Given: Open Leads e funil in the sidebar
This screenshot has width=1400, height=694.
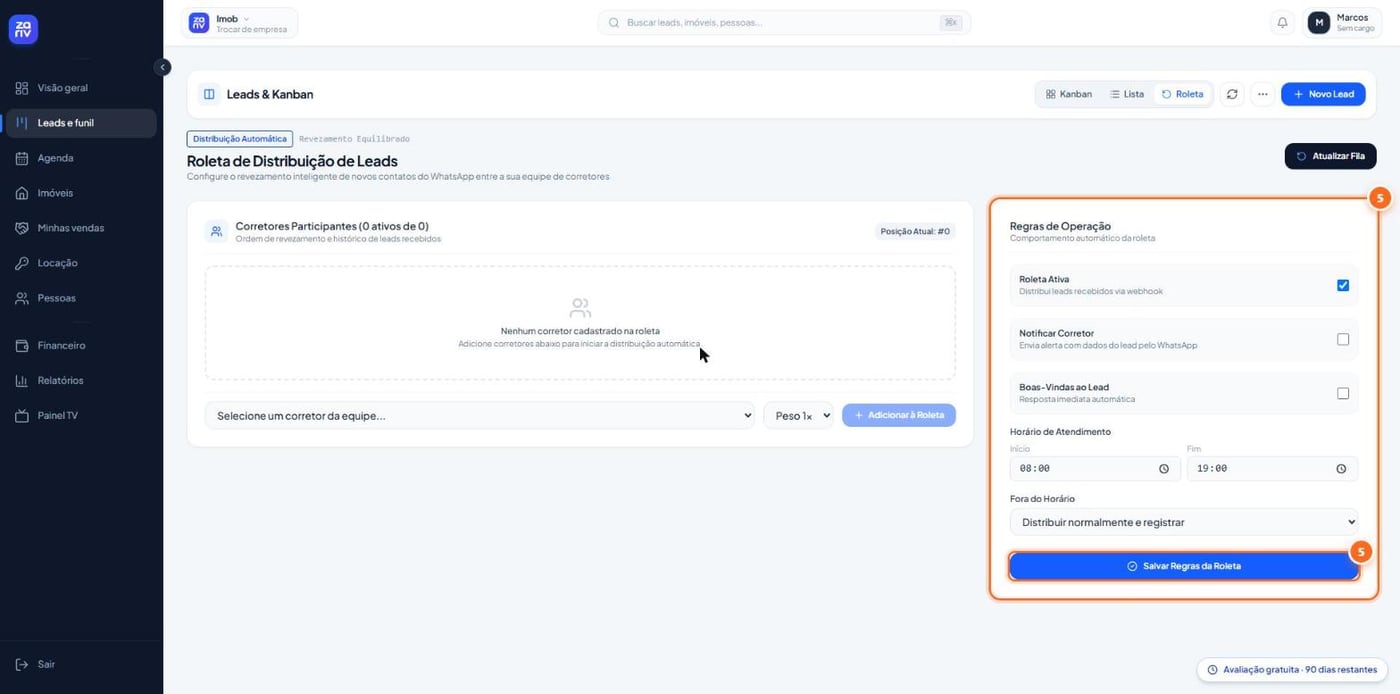Looking at the screenshot, I should point(81,123).
